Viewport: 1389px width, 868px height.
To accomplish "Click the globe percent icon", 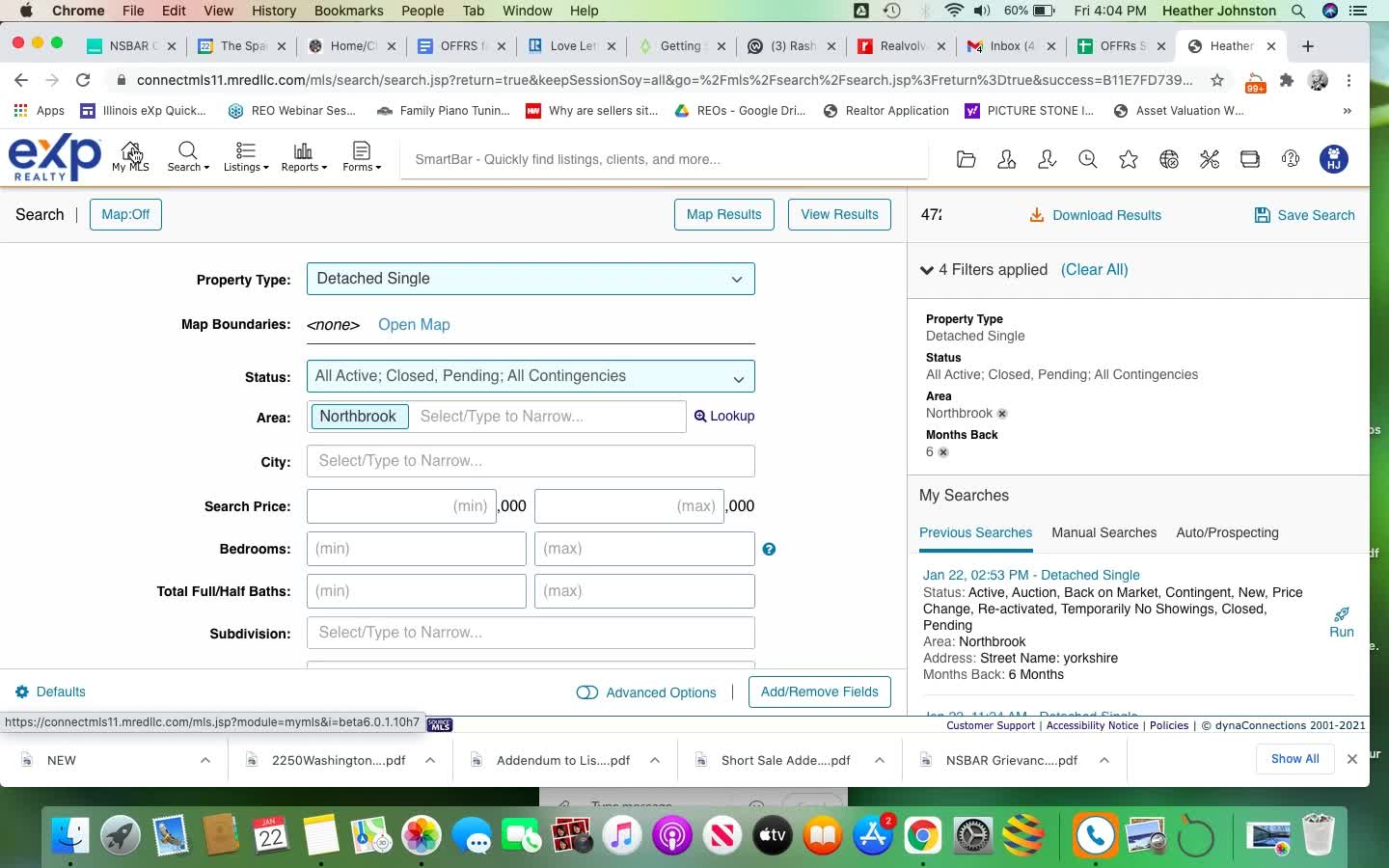I will [1169, 159].
